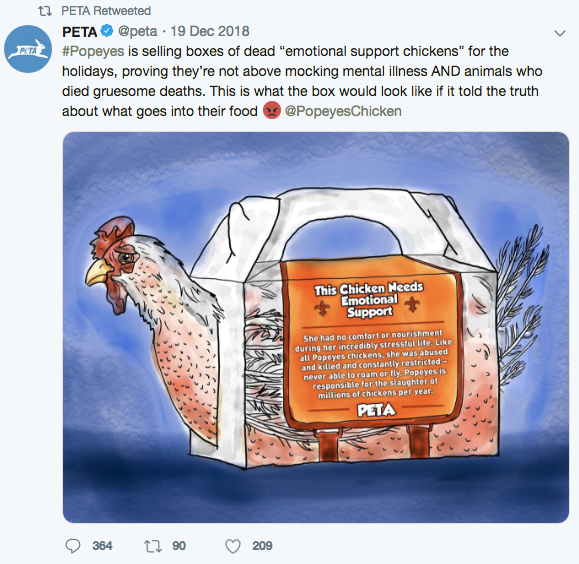Click the 364 replies count

point(102,546)
